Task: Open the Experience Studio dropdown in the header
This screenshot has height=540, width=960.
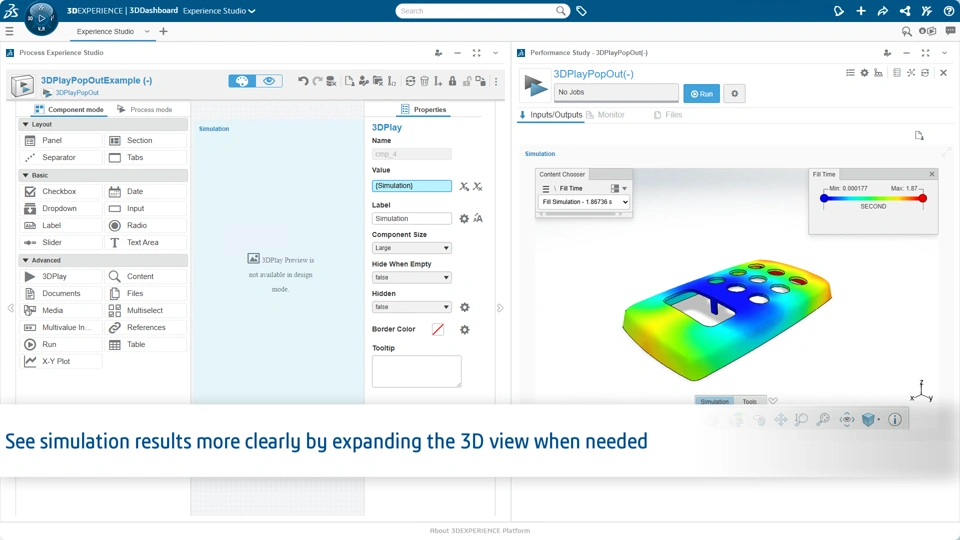Action: (x=219, y=11)
